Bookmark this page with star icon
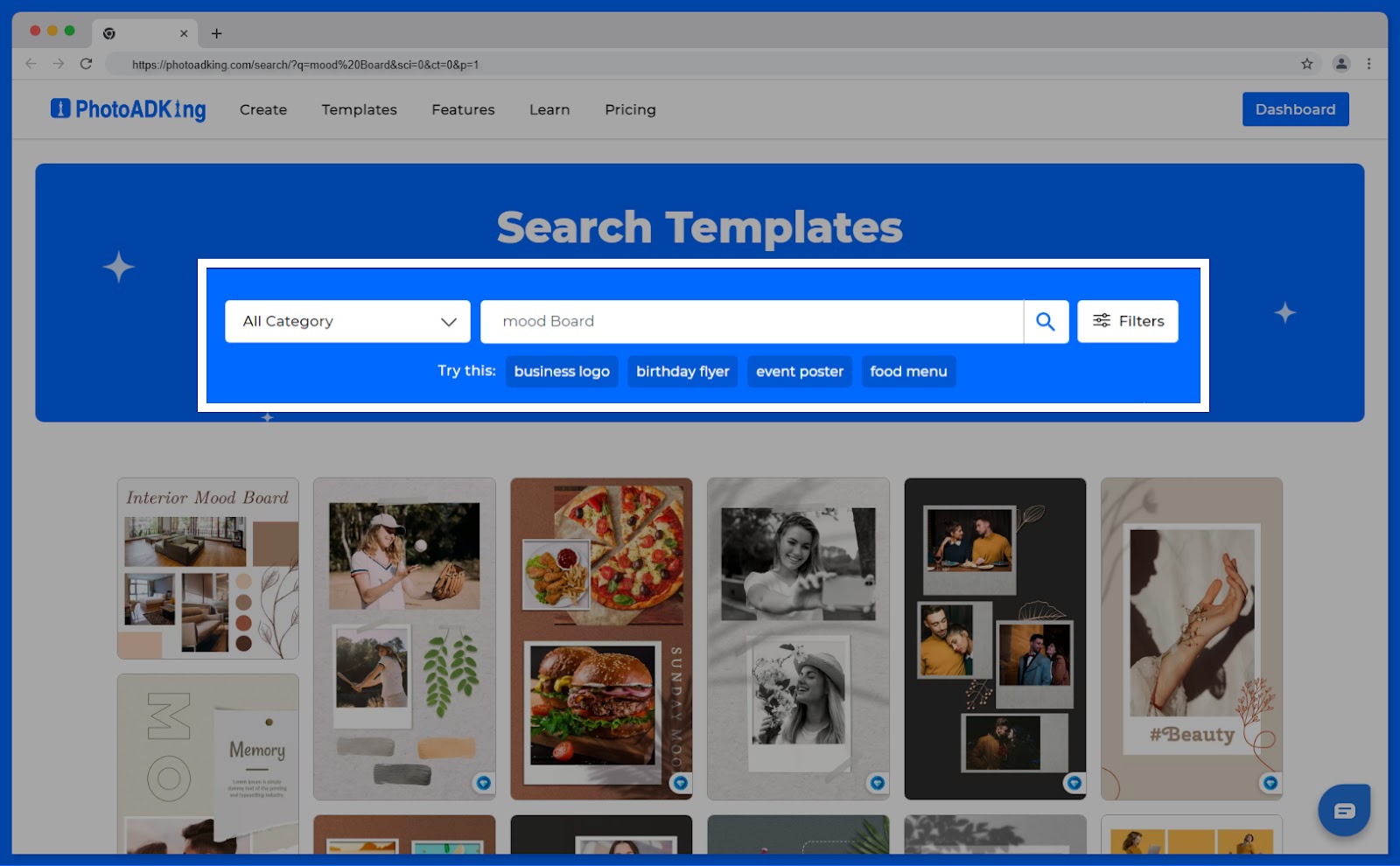The height and width of the screenshot is (866, 1400). coord(1307,64)
